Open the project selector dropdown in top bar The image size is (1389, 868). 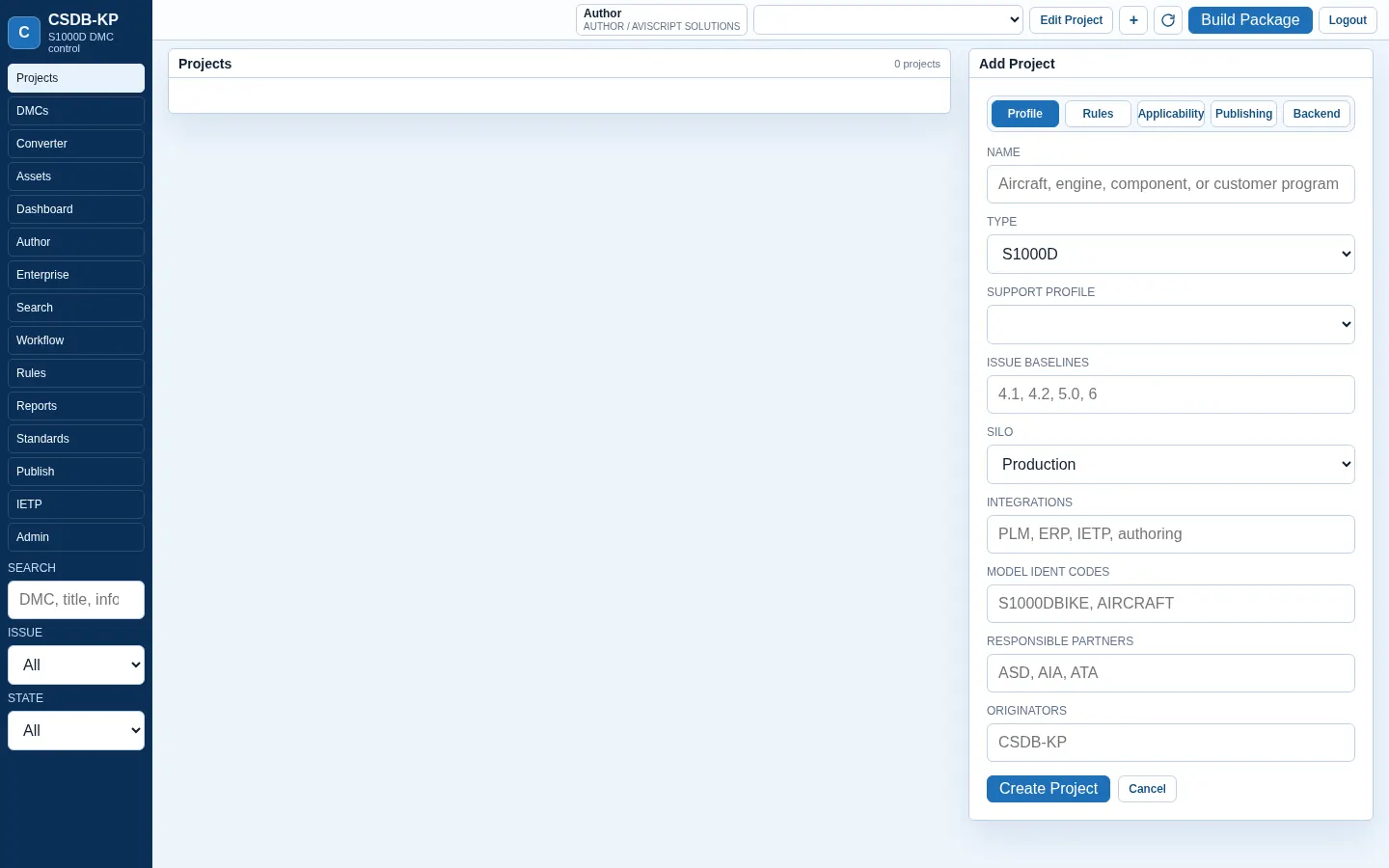888,20
